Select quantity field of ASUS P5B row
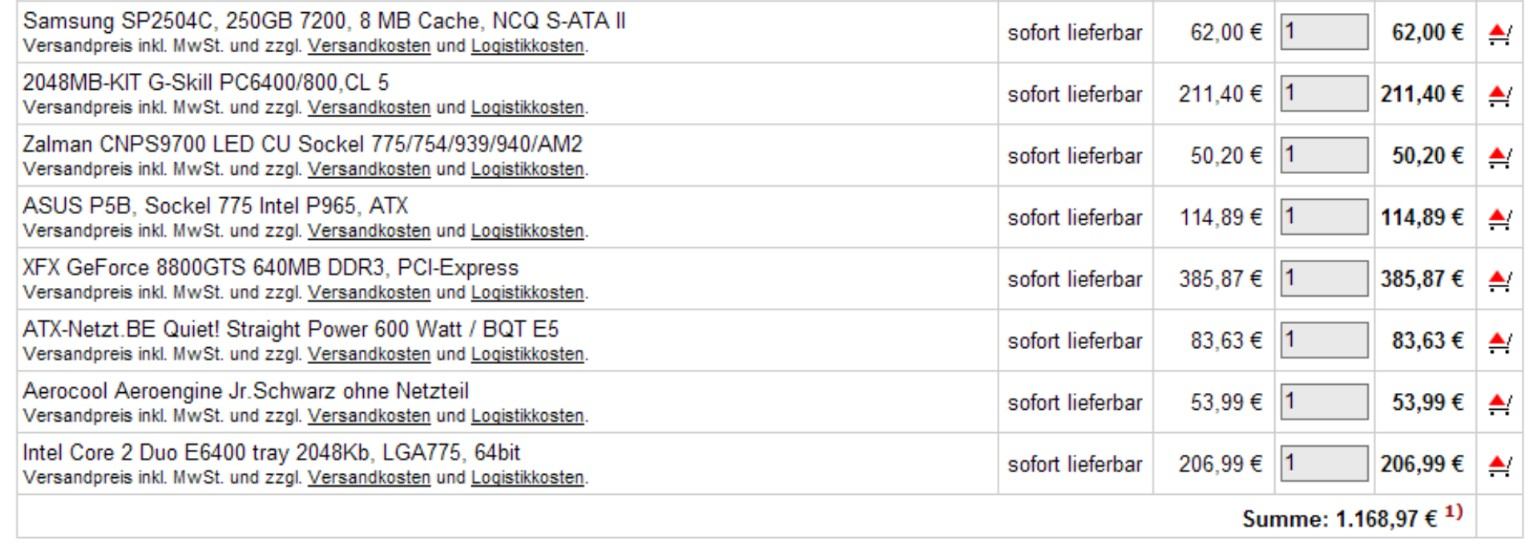 (x=1325, y=217)
